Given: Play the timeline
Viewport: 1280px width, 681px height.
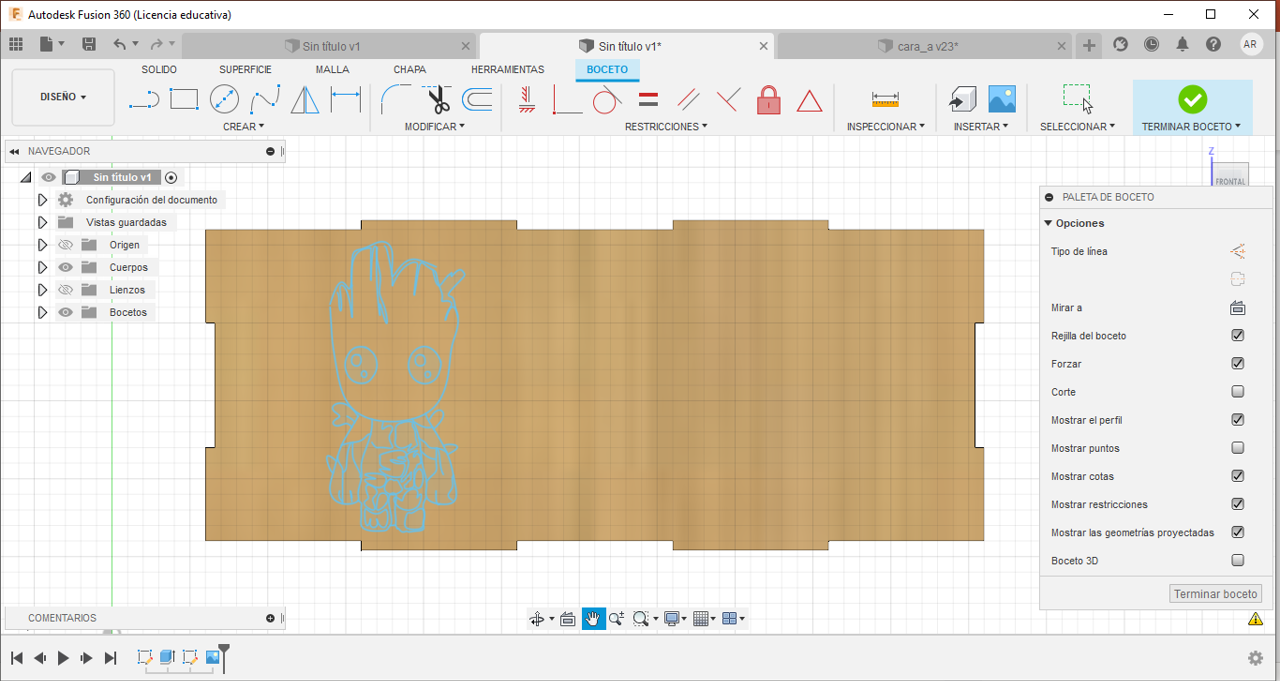Looking at the screenshot, I should click(63, 658).
